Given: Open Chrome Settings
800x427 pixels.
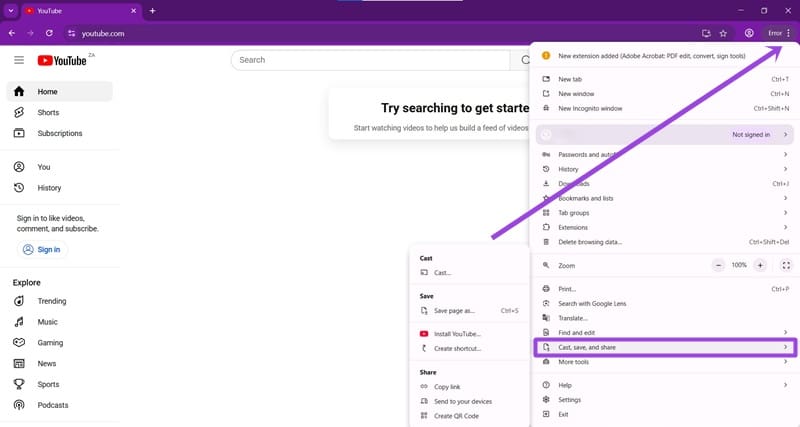Looking at the screenshot, I should coord(665,400).
